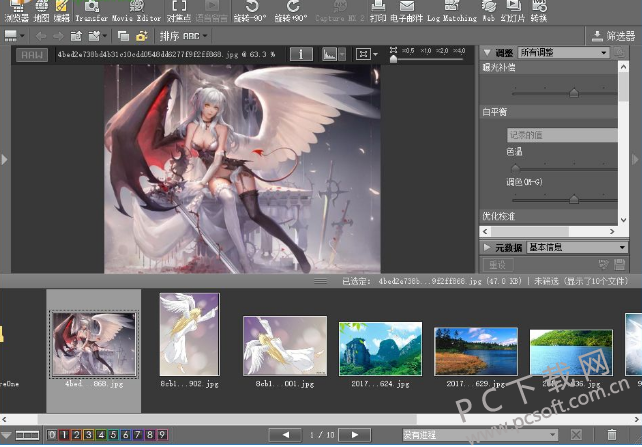Start slideshow (幻灯片)
Viewport: 642px width, 447px height.
click(x=513, y=11)
